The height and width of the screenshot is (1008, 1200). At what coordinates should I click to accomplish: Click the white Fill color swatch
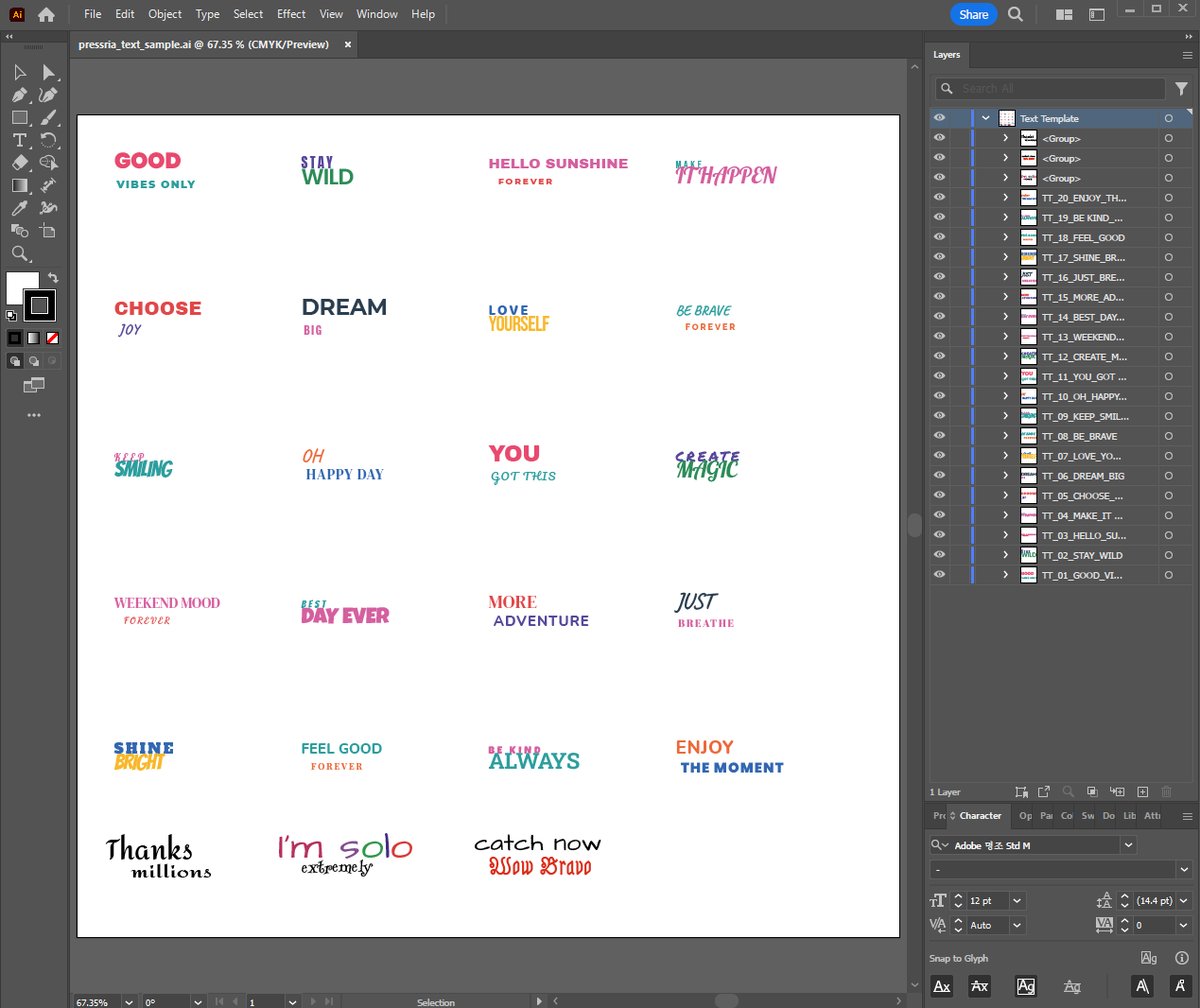click(x=22, y=288)
